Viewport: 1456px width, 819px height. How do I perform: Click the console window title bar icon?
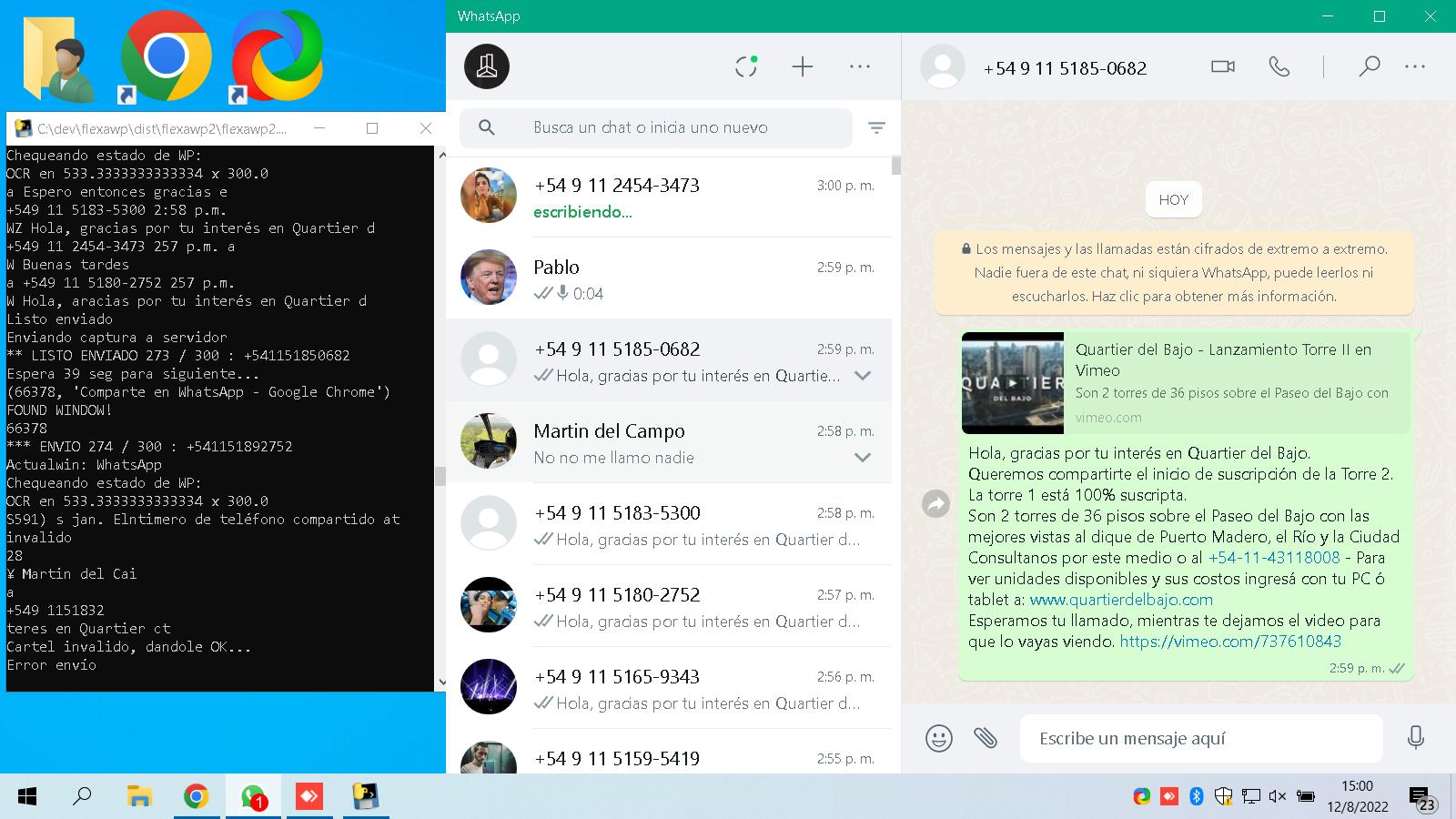pyautogui.click(x=23, y=128)
